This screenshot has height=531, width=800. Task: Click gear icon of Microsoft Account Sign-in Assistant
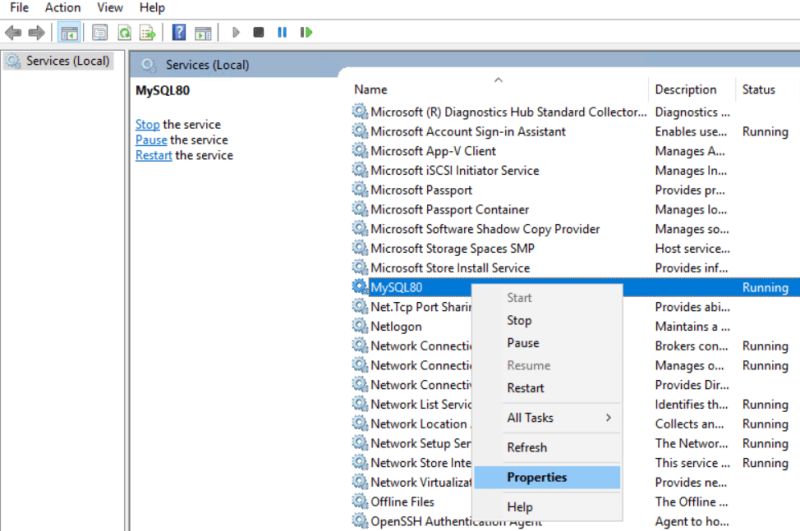pyautogui.click(x=360, y=131)
